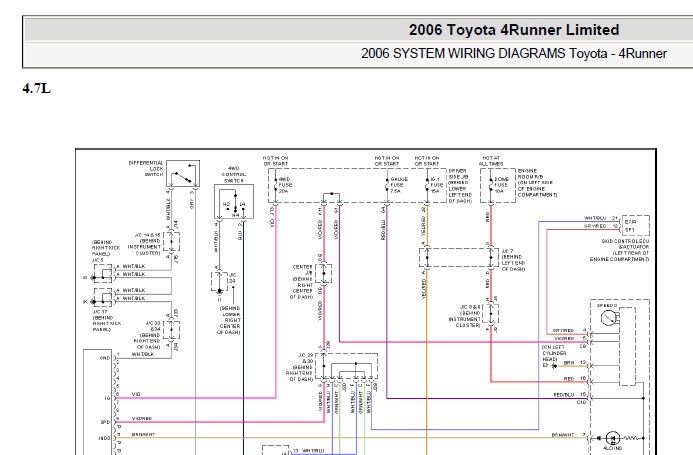Screen dimensions: 693x455
Task: Click the "WHT/BLK" label at GND pin 1
Action: (143, 354)
